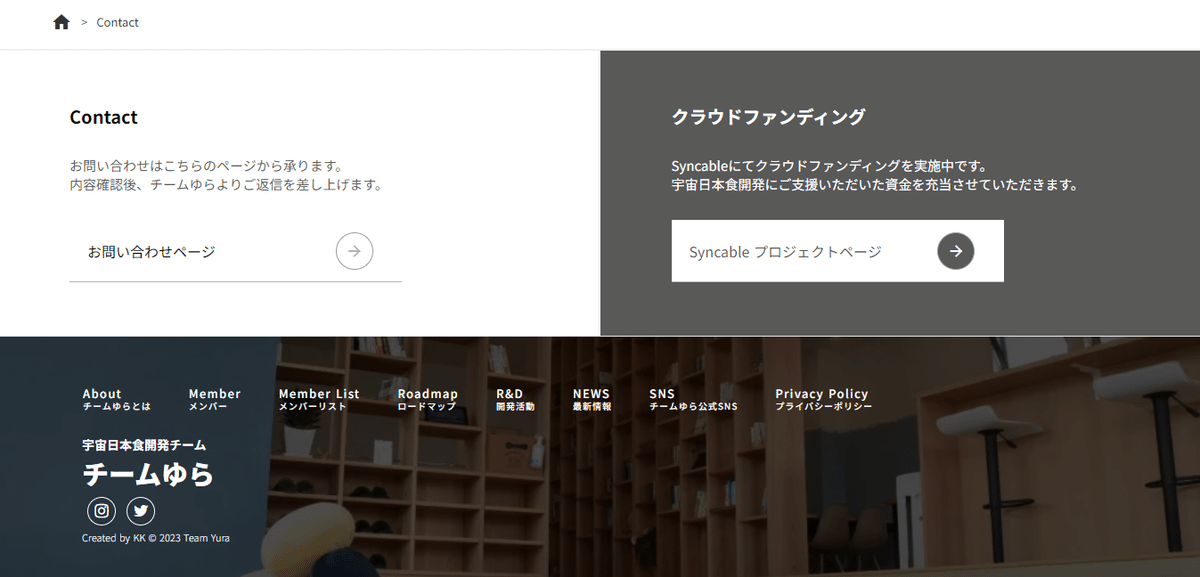
Task: Click the チームゆら footer logo text
Action: tap(148, 474)
